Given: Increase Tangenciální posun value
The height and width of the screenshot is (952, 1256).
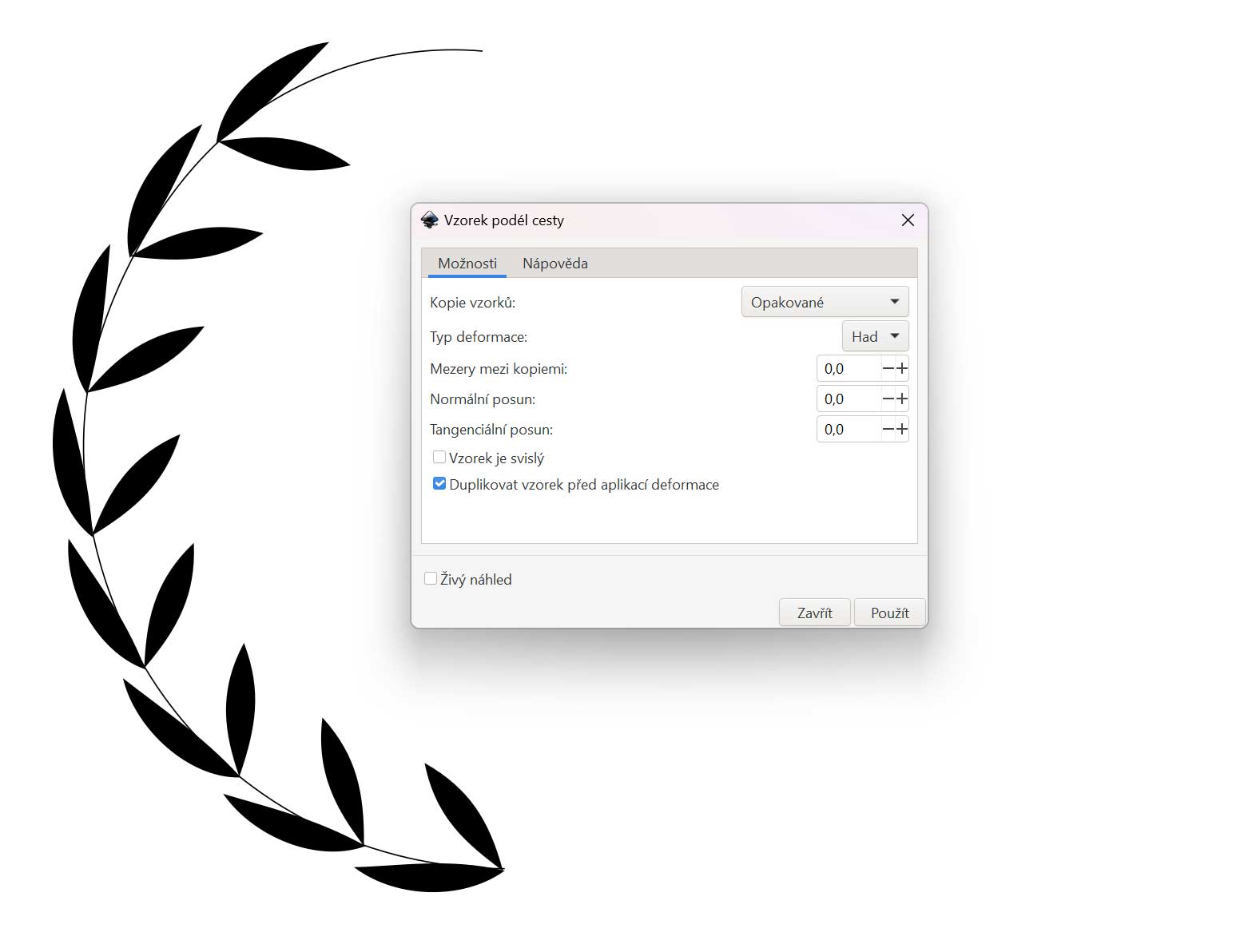Looking at the screenshot, I should click(902, 430).
